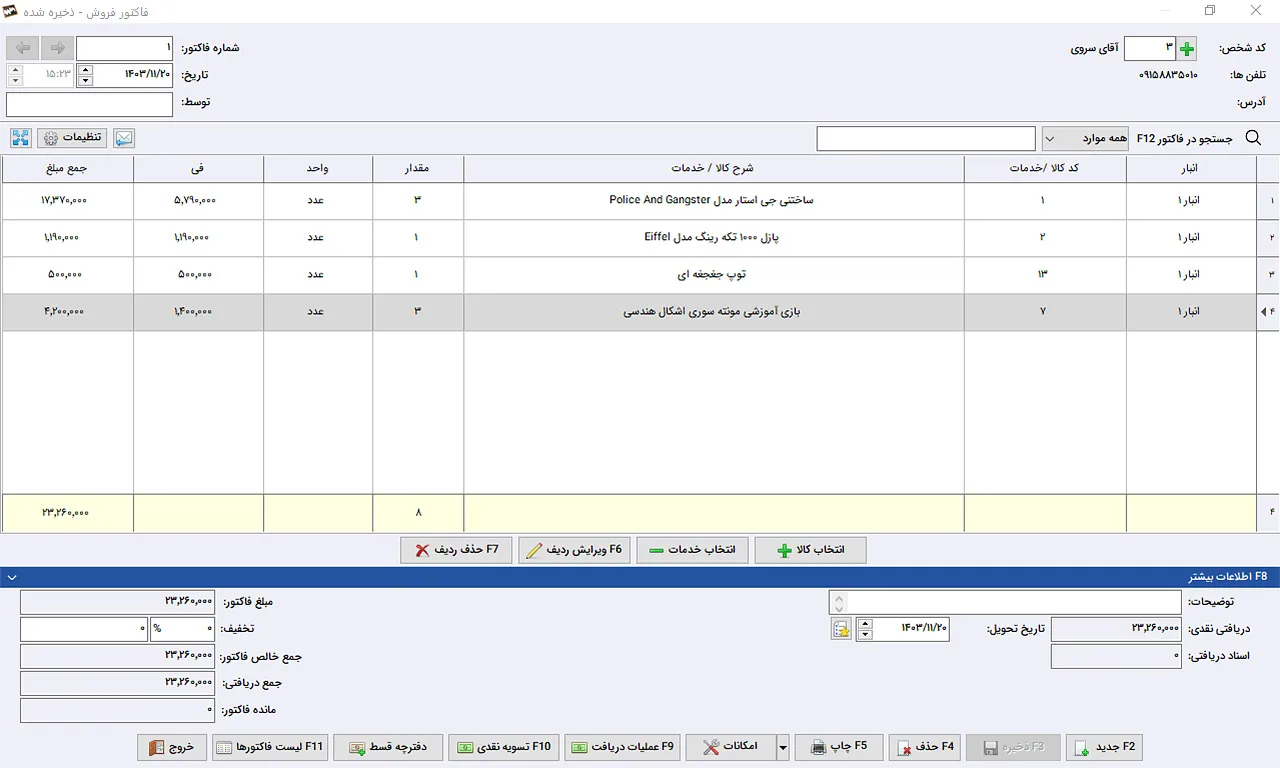Open دفترچه قسط installment book
This screenshot has width=1280, height=768.
(x=388, y=747)
